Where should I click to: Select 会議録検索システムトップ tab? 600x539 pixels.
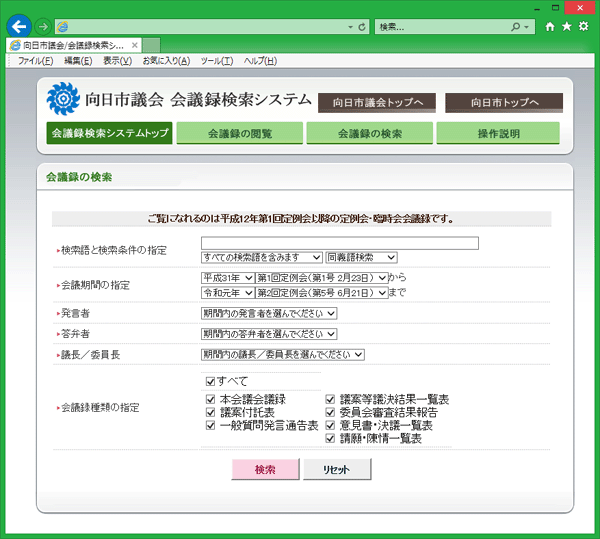click(109, 133)
